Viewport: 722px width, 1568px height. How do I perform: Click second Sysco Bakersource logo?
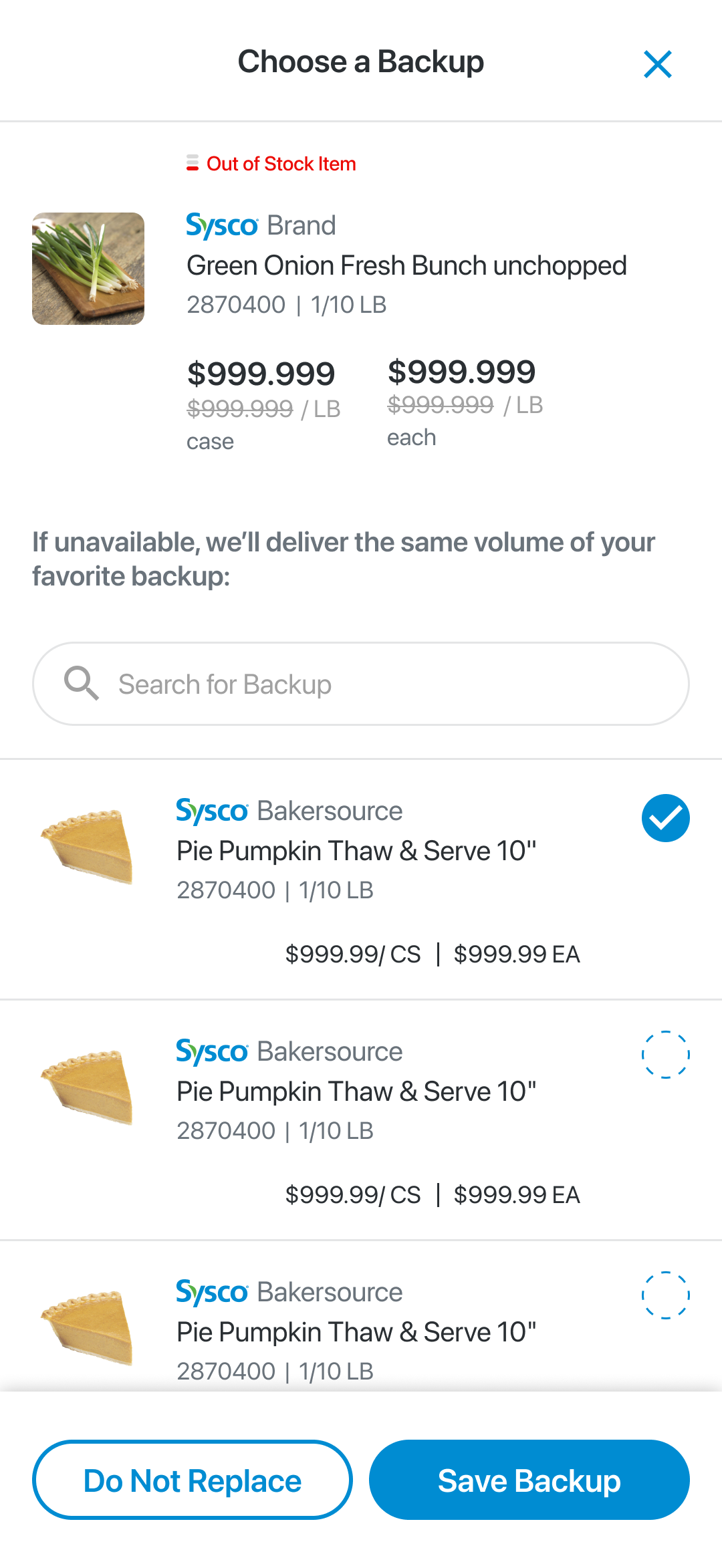(213, 1052)
